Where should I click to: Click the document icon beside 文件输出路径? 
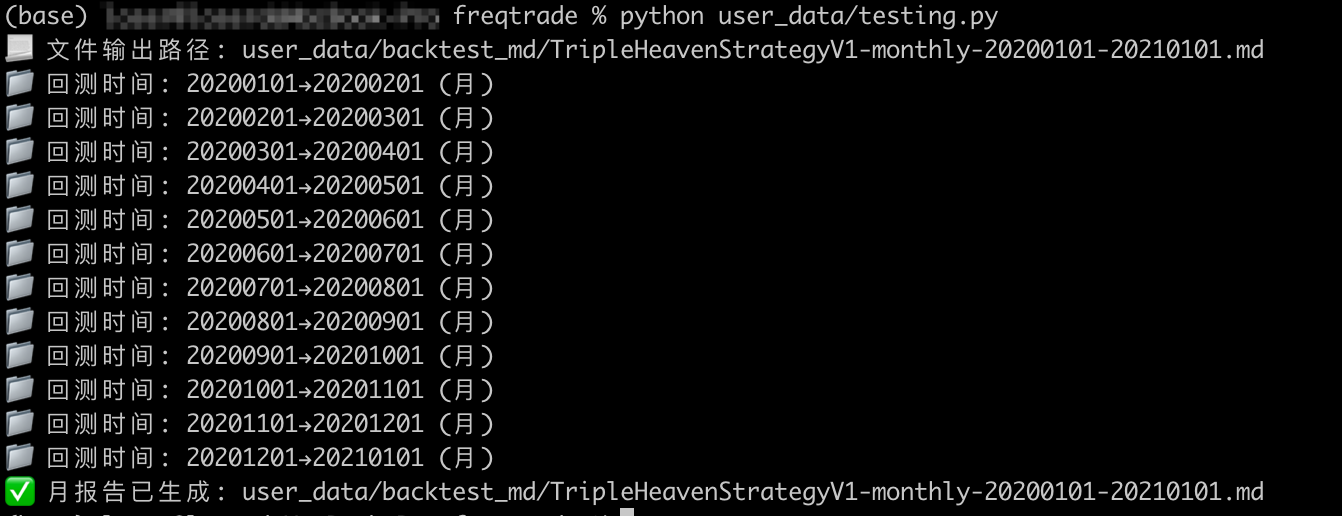tap(19, 49)
